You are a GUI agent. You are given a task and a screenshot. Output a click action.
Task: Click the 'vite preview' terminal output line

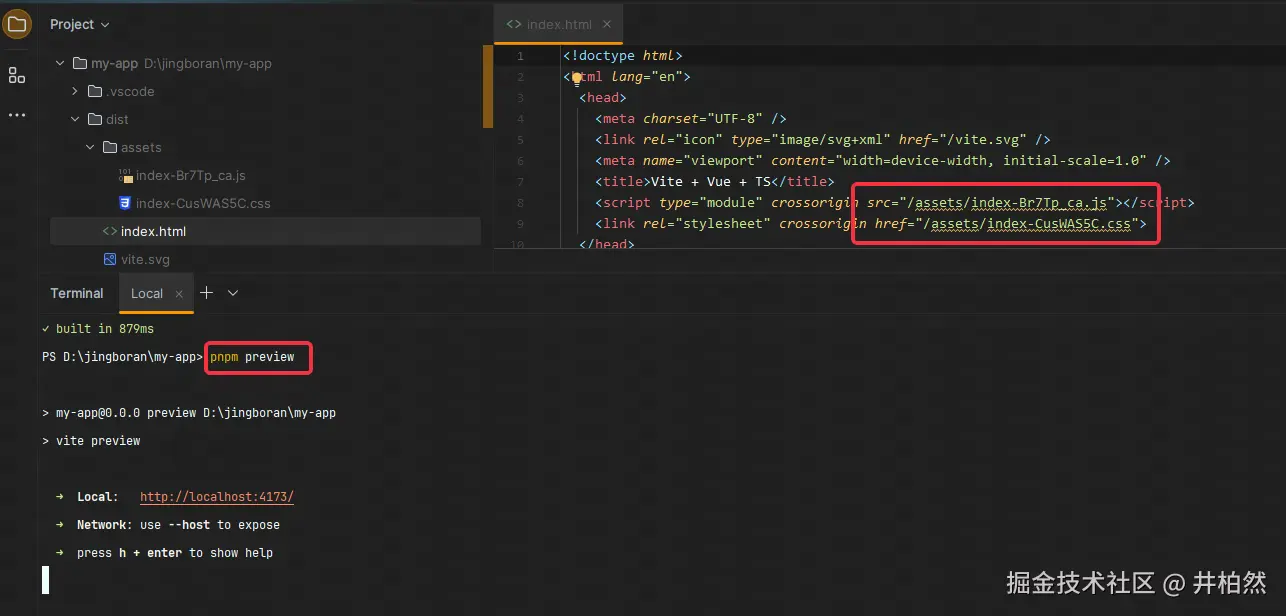91,441
